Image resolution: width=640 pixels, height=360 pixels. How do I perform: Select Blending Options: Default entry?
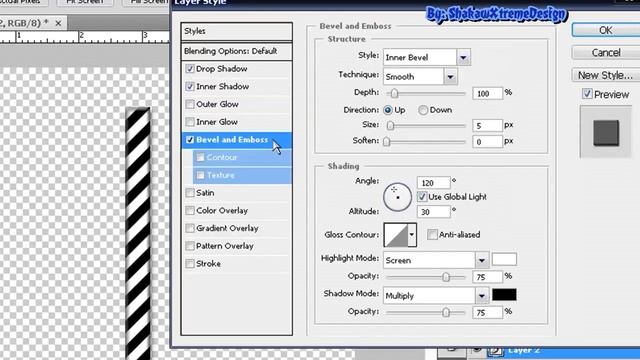[x=237, y=51]
